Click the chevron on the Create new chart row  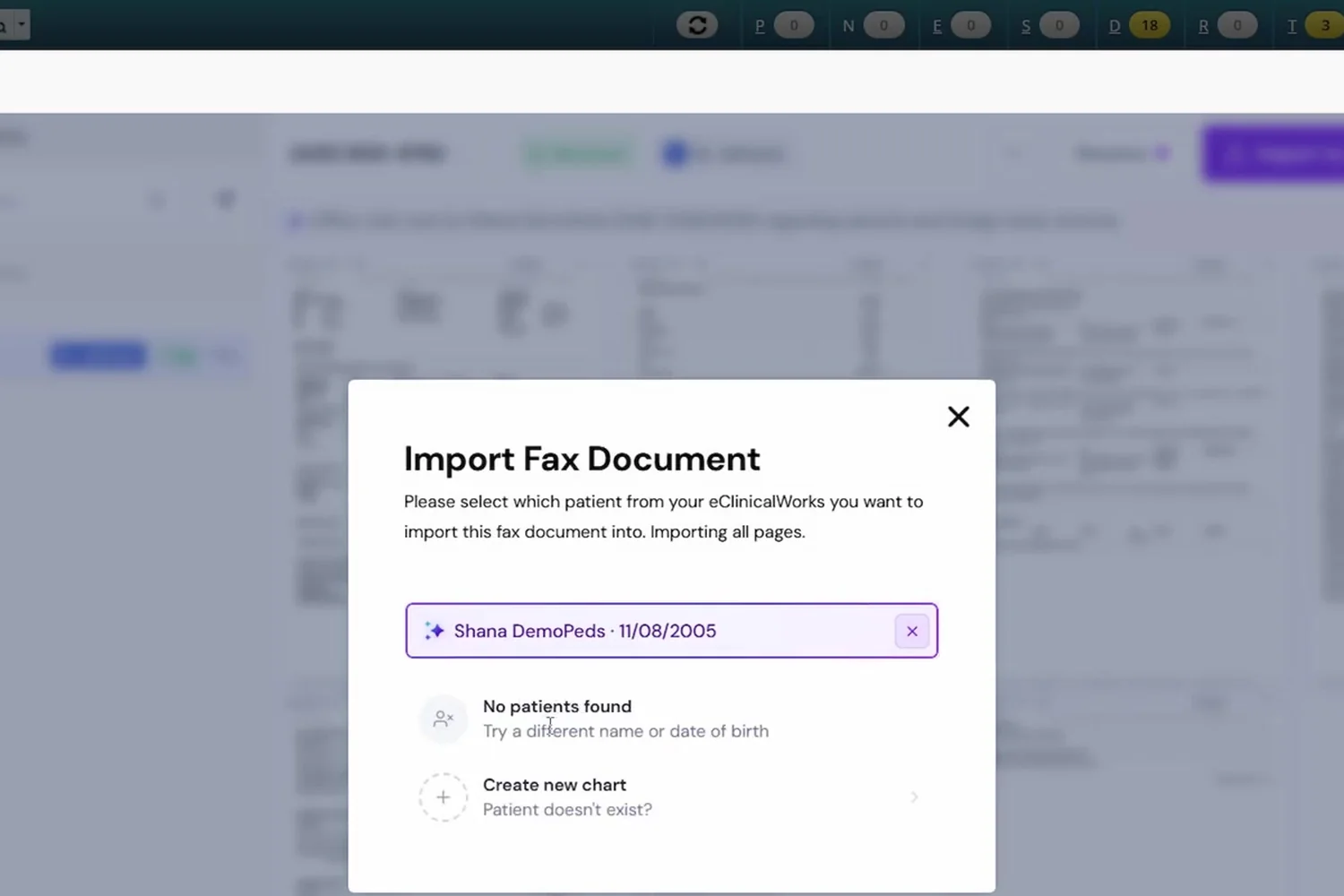[914, 797]
